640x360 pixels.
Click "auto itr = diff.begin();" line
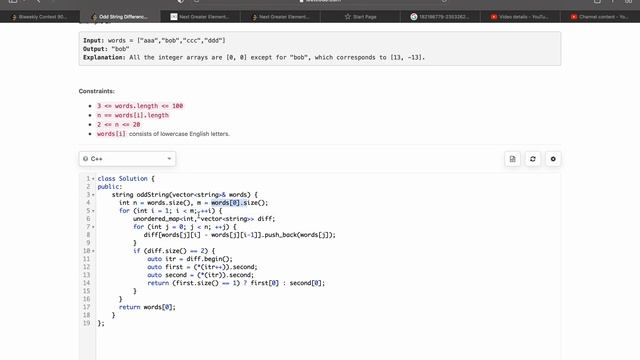click(x=190, y=259)
